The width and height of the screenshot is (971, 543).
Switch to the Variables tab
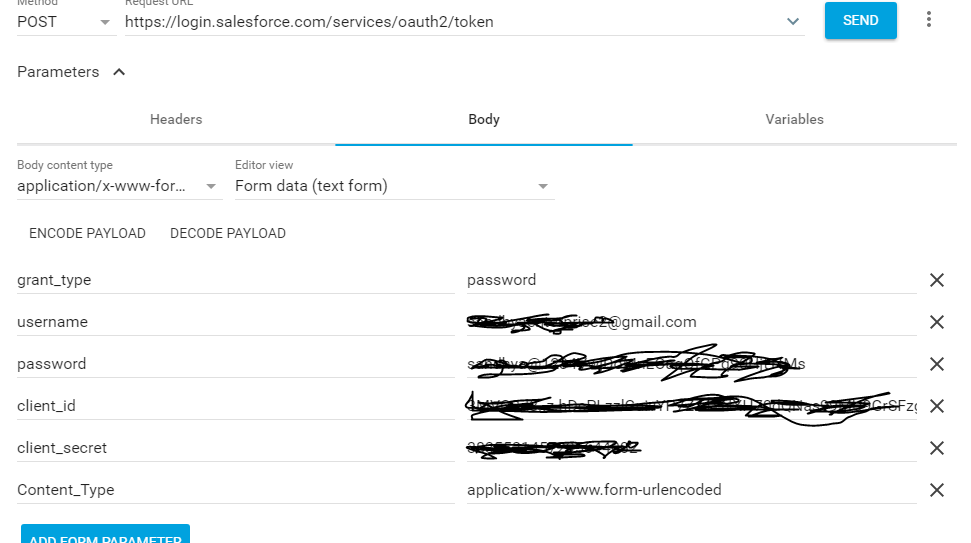(x=794, y=120)
